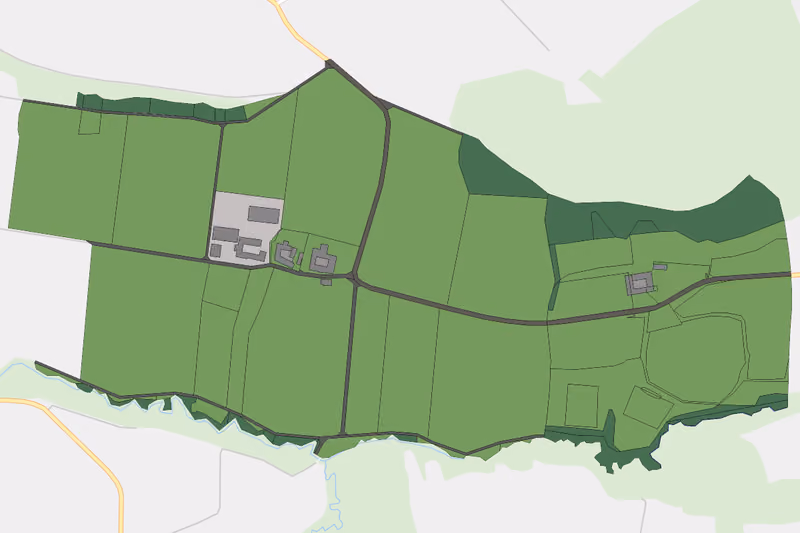The image size is (800, 533).
Task: Select the tiny gray building south of the central road
Action: pos(326,282)
